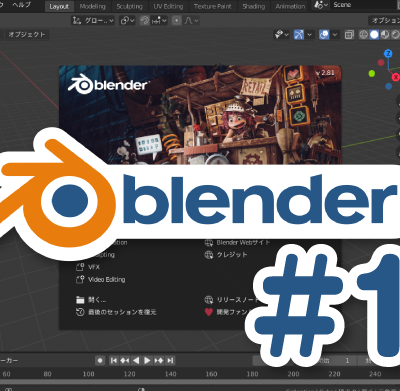The image size is (400, 391).
Task: Click the lower blue negative-Z gizmo ball
Action: click(389, 86)
